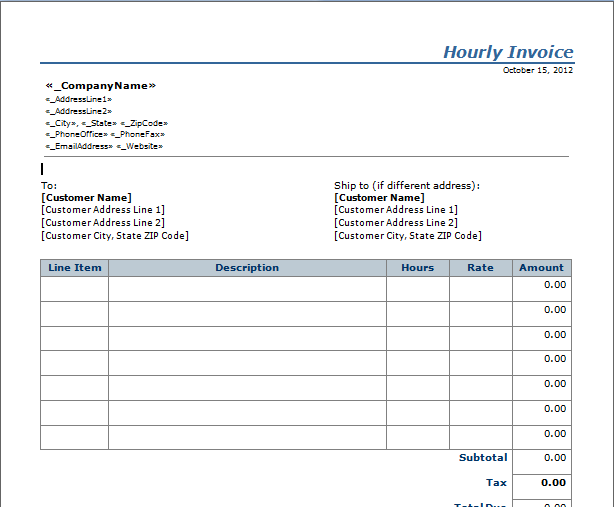
Task: Click the bold Tax 0.00 value
Action: 542,487
